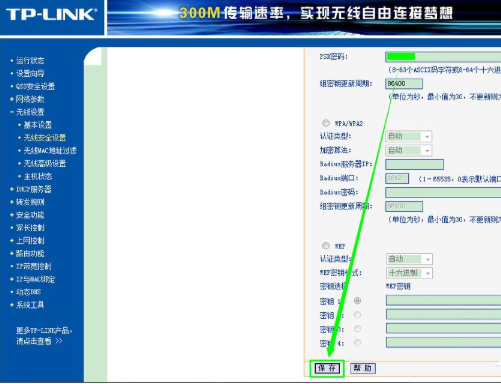Open 动态DNS menu item

tap(28, 292)
